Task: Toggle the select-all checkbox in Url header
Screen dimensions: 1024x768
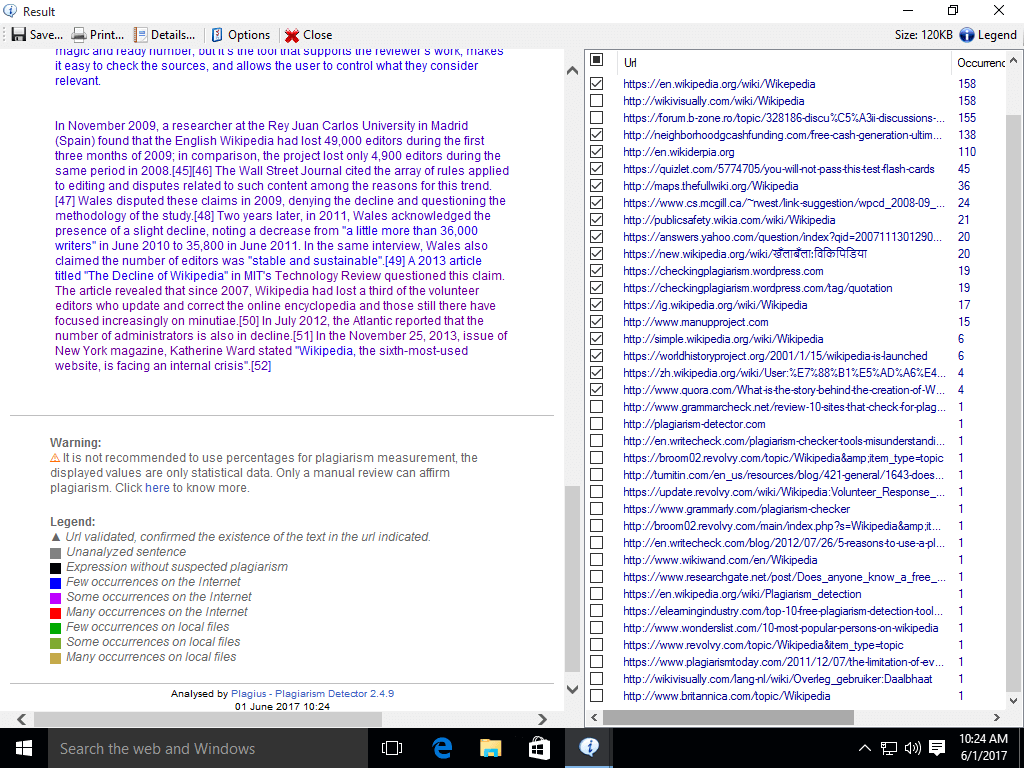Action: [x=597, y=61]
